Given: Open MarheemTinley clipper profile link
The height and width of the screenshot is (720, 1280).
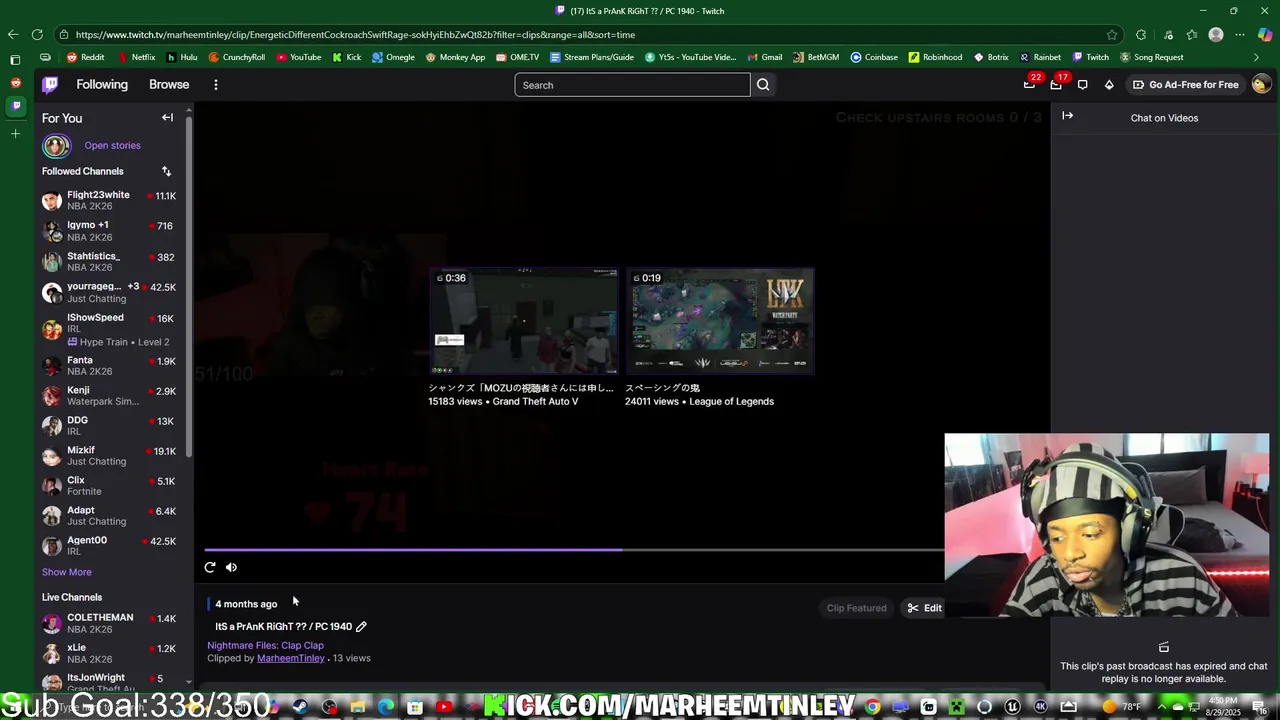Looking at the screenshot, I should pyautogui.click(x=291, y=658).
